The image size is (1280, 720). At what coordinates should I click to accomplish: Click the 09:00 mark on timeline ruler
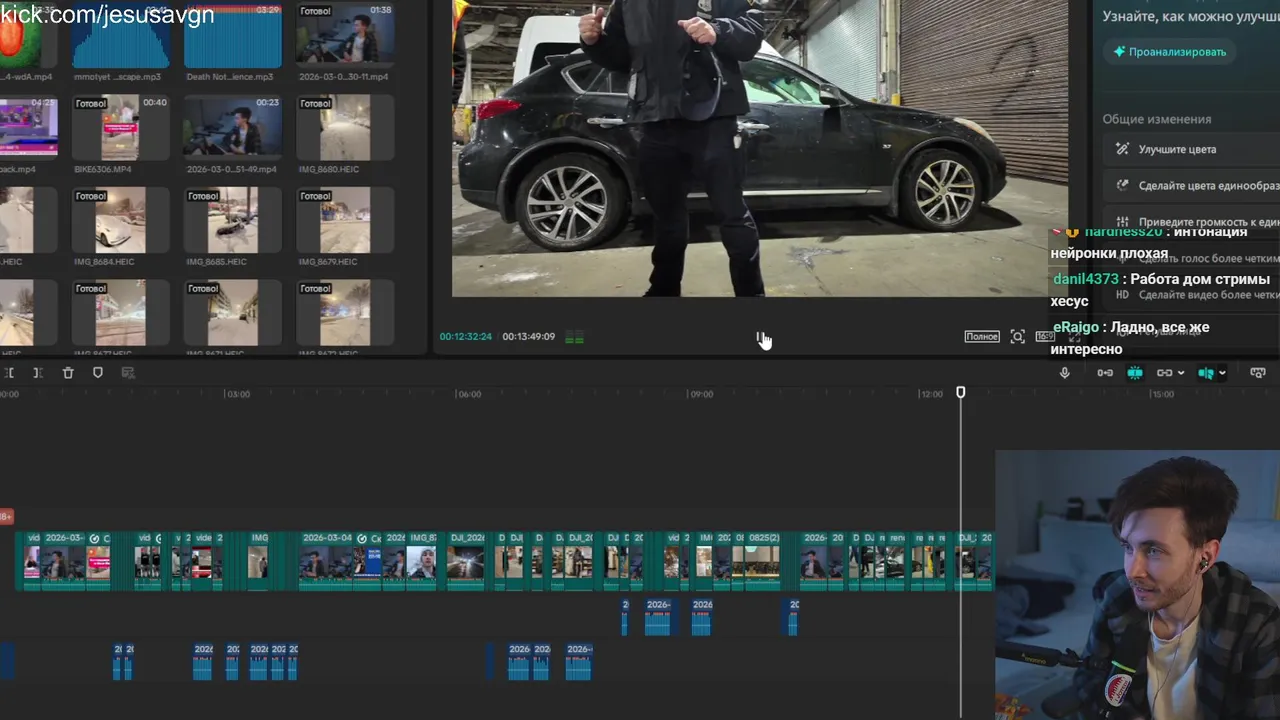point(702,394)
